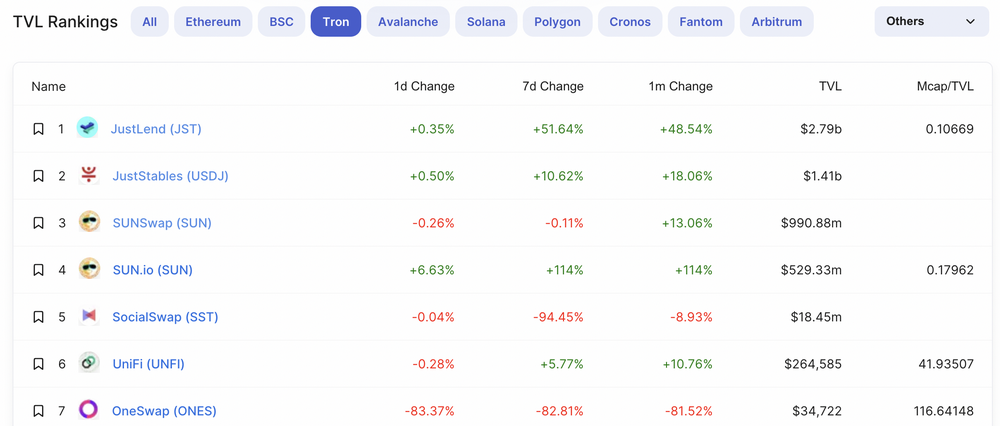Image resolution: width=1000 pixels, height=426 pixels.
Task: Filter rankings by Arbitrum
Action: [776, 22]
